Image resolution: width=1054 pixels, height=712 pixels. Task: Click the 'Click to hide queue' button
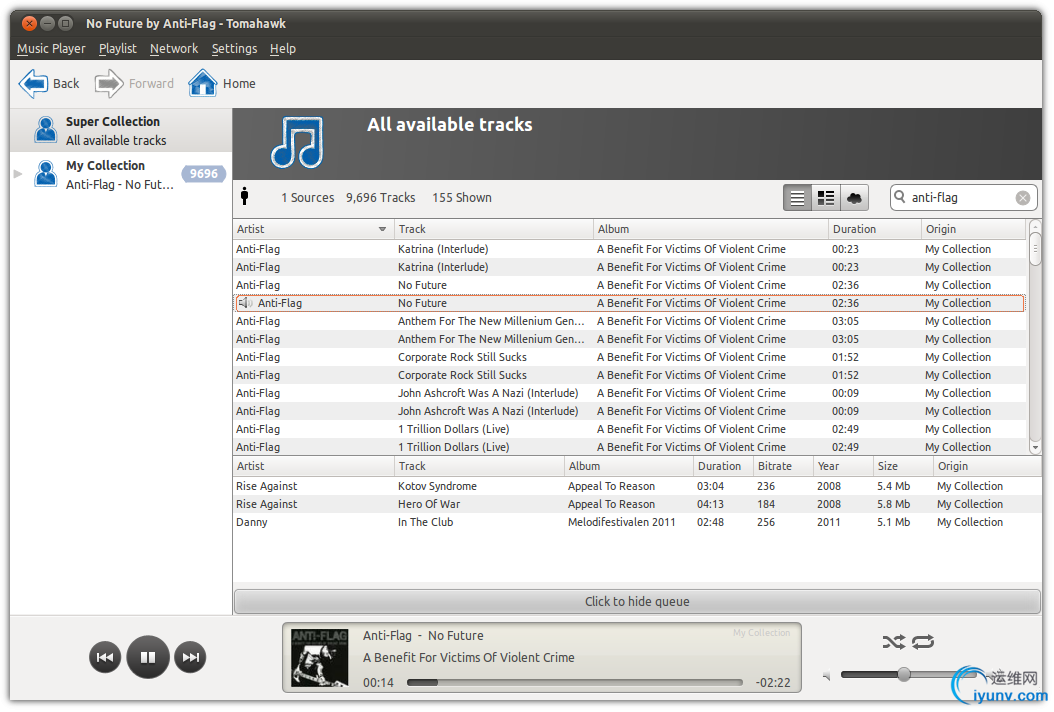click(x=637, y=601)
